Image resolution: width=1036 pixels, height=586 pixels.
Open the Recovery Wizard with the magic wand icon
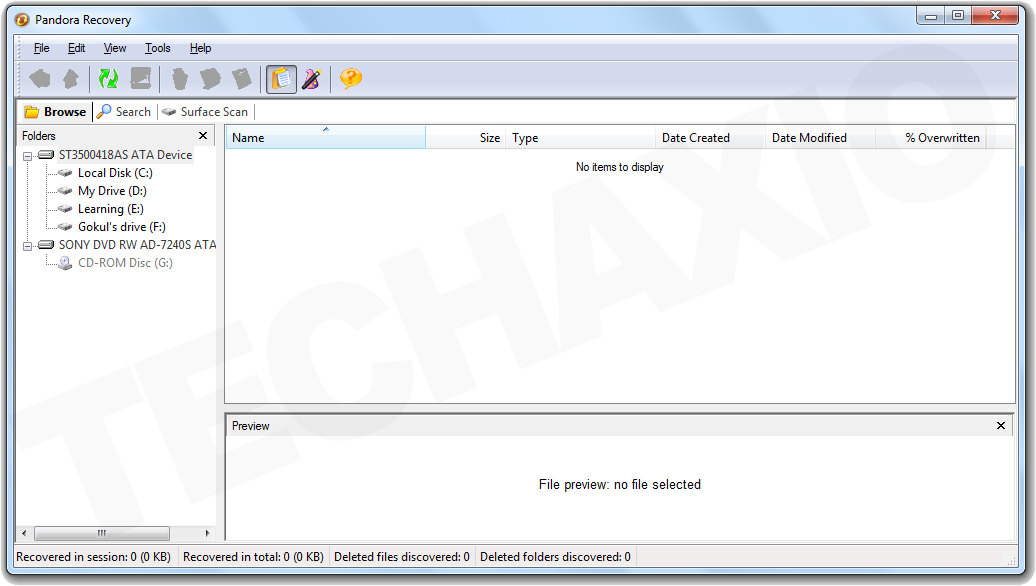[x=311, y=78]
